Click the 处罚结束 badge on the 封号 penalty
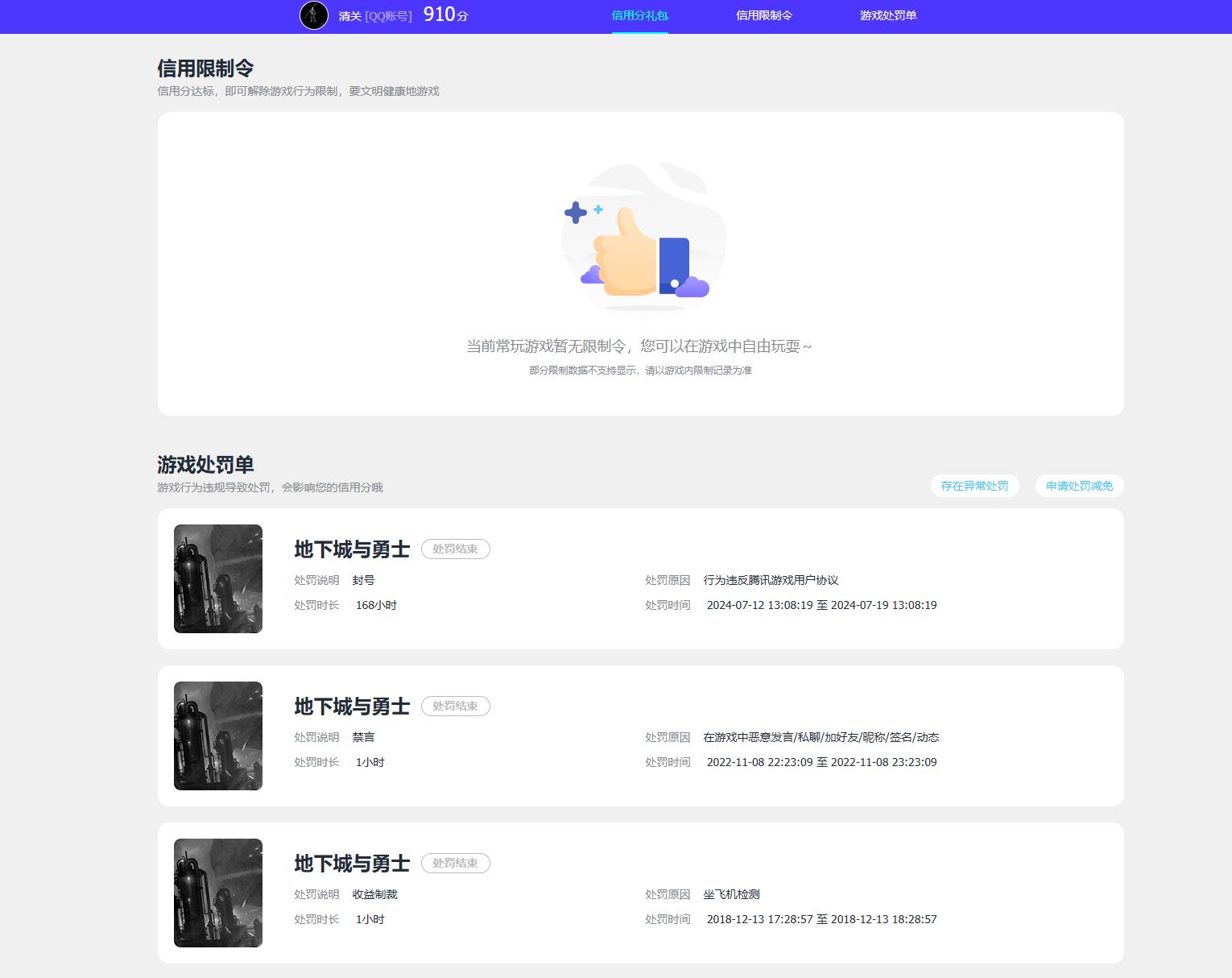Screen dimensions: 1232x978 pyautogui.click(x=456, y=549)
